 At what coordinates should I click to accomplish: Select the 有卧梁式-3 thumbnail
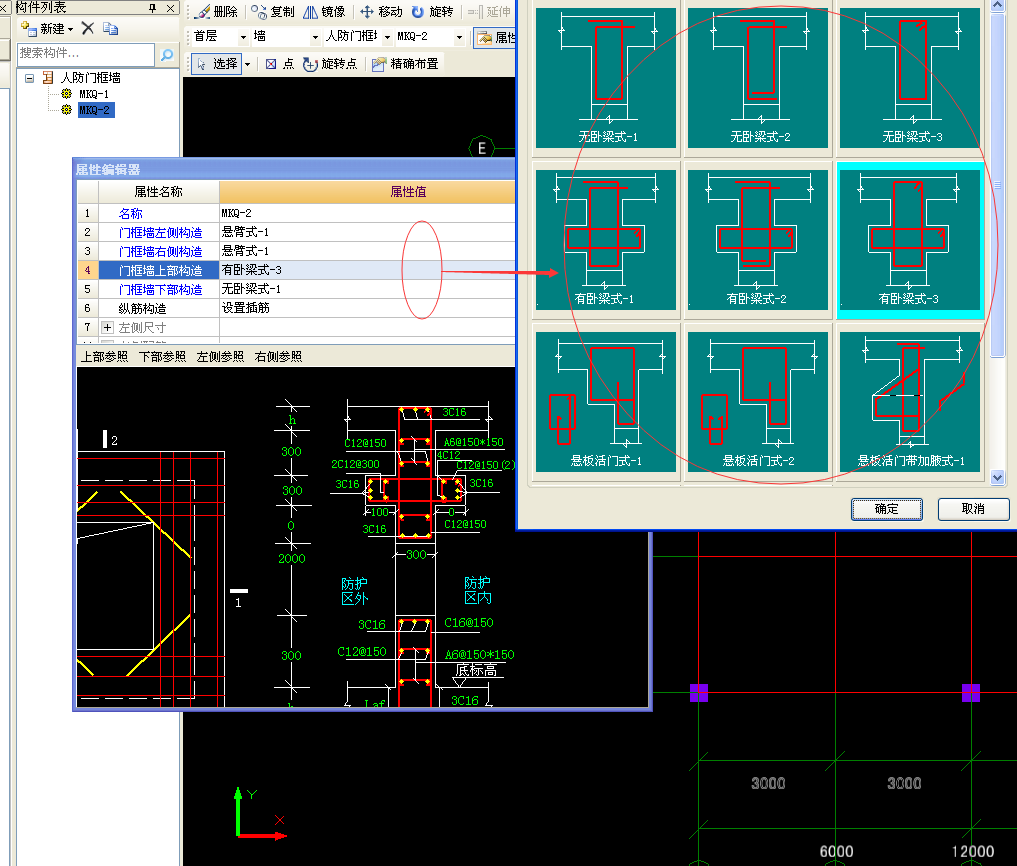click(x=910, y=240)
